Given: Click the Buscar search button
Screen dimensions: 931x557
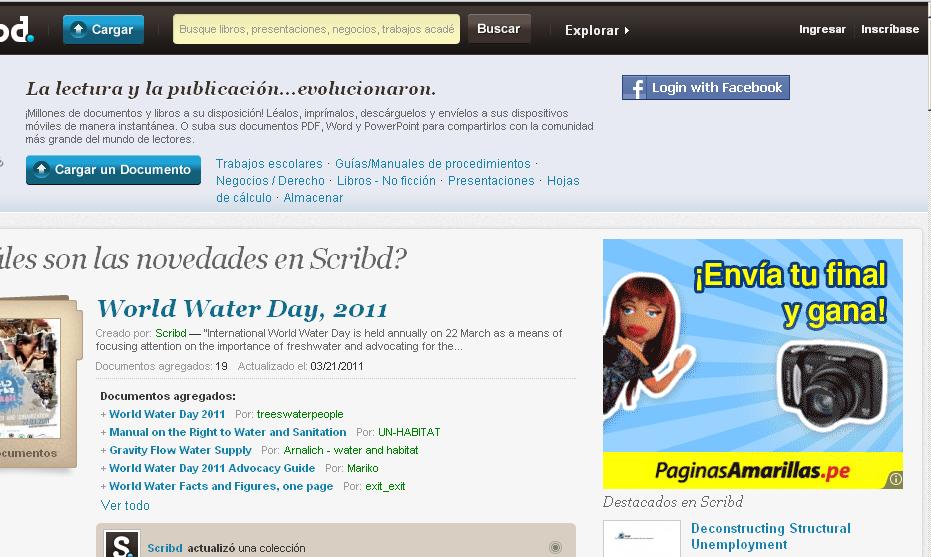Looking at the screenshot, I should coord(499,29).
